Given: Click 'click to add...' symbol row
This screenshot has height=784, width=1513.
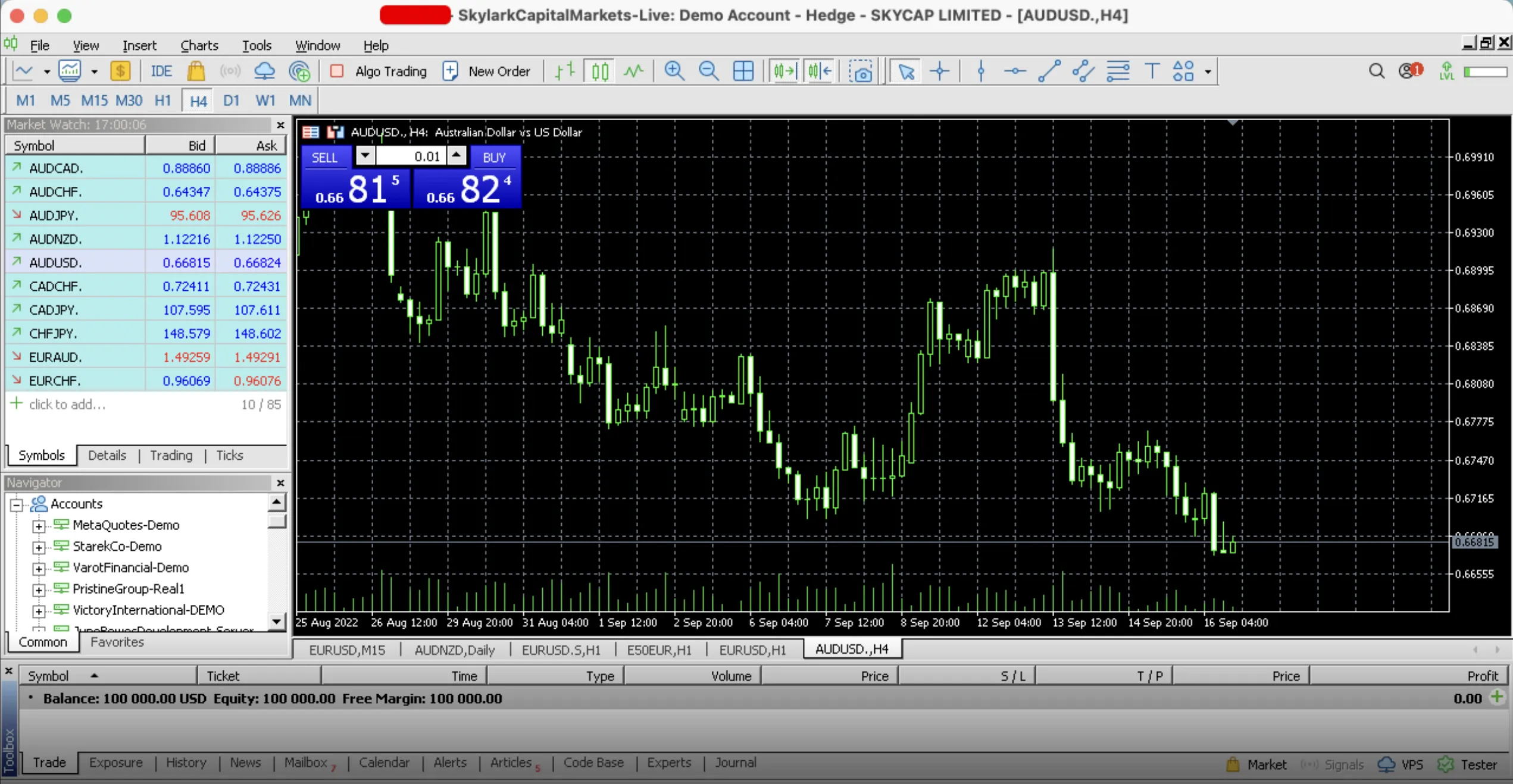Looking at the screenshot, I should click(67, 404).
